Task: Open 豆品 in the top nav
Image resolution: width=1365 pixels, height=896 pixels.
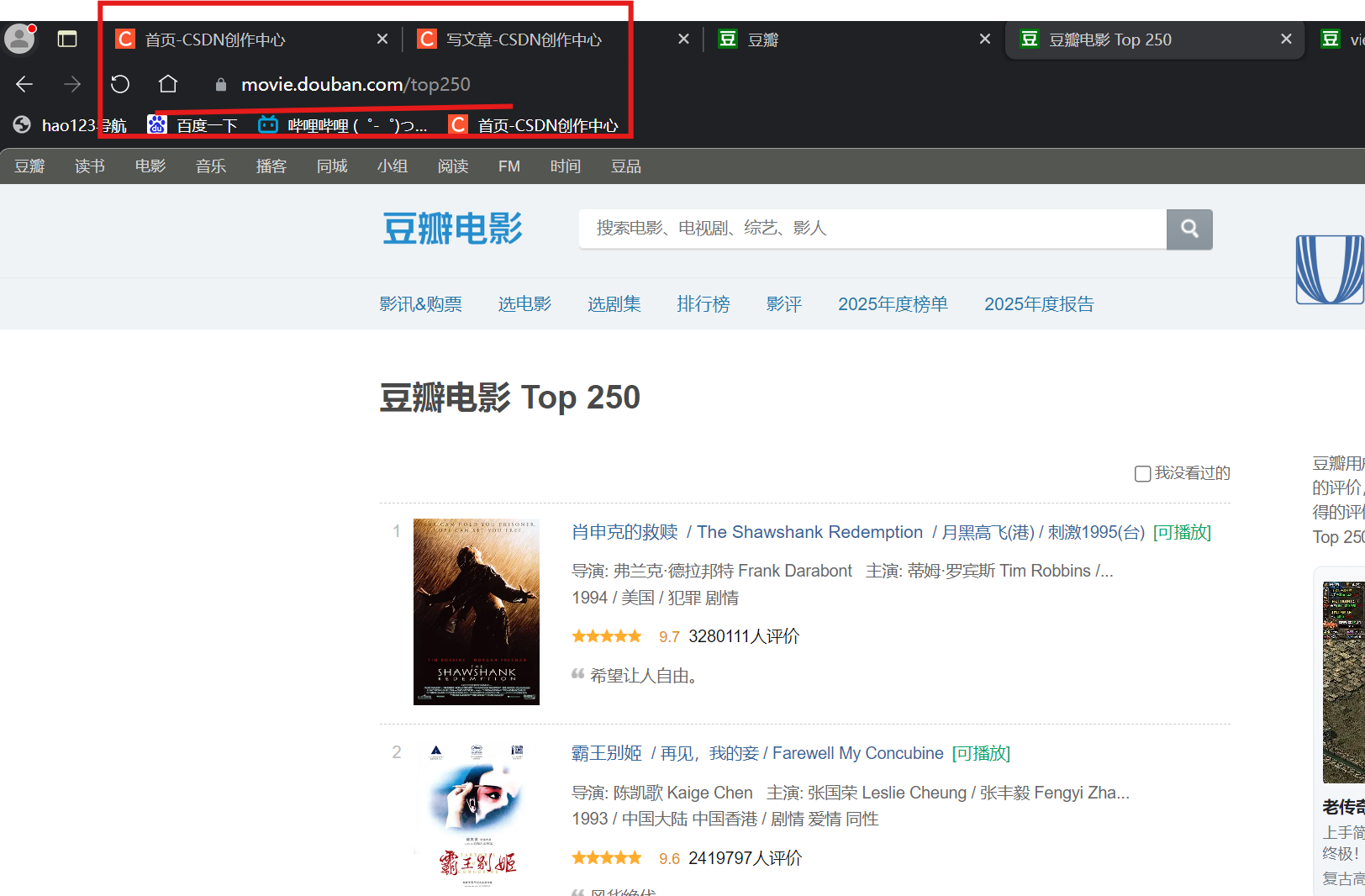Action: point(626,166)
